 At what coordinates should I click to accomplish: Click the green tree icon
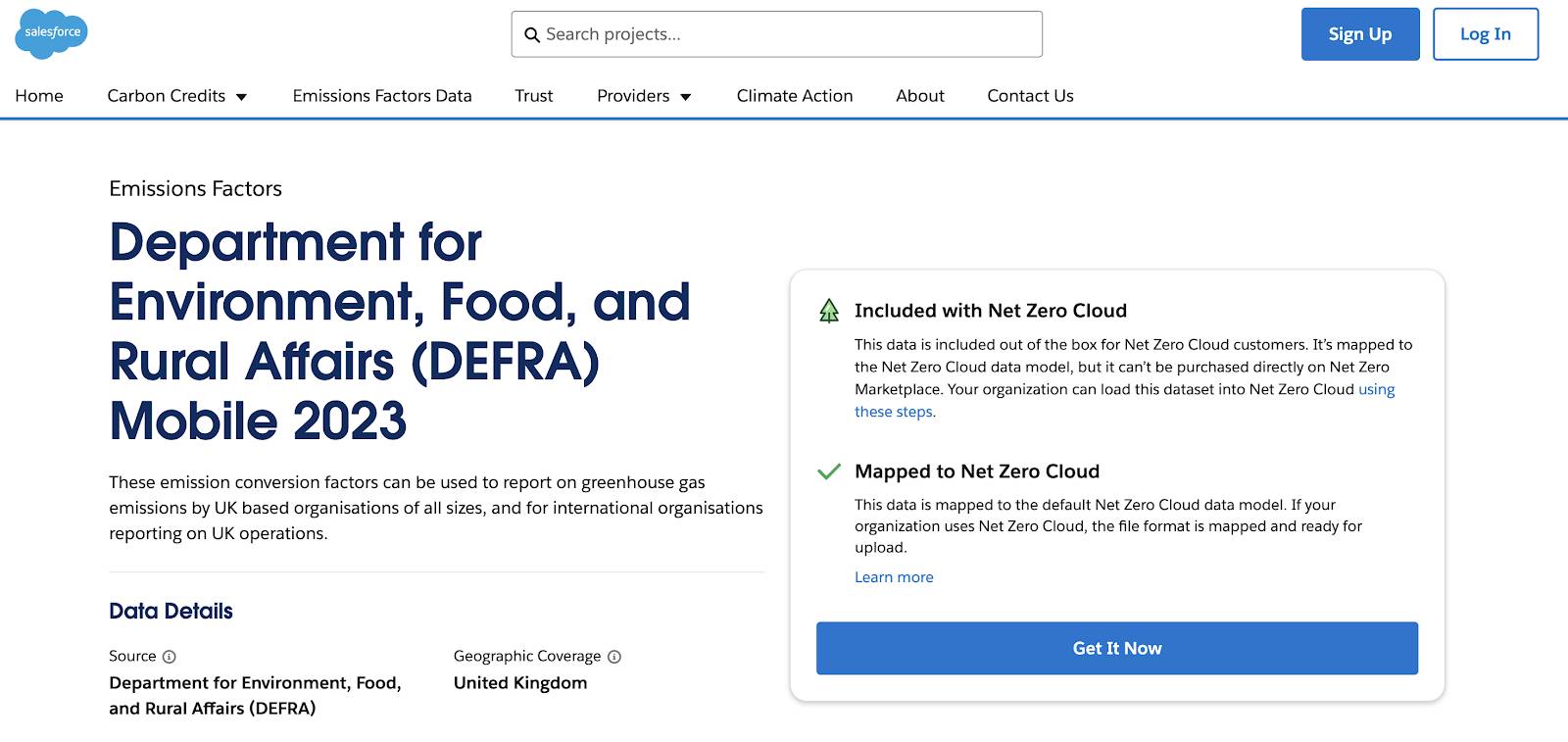829,311
